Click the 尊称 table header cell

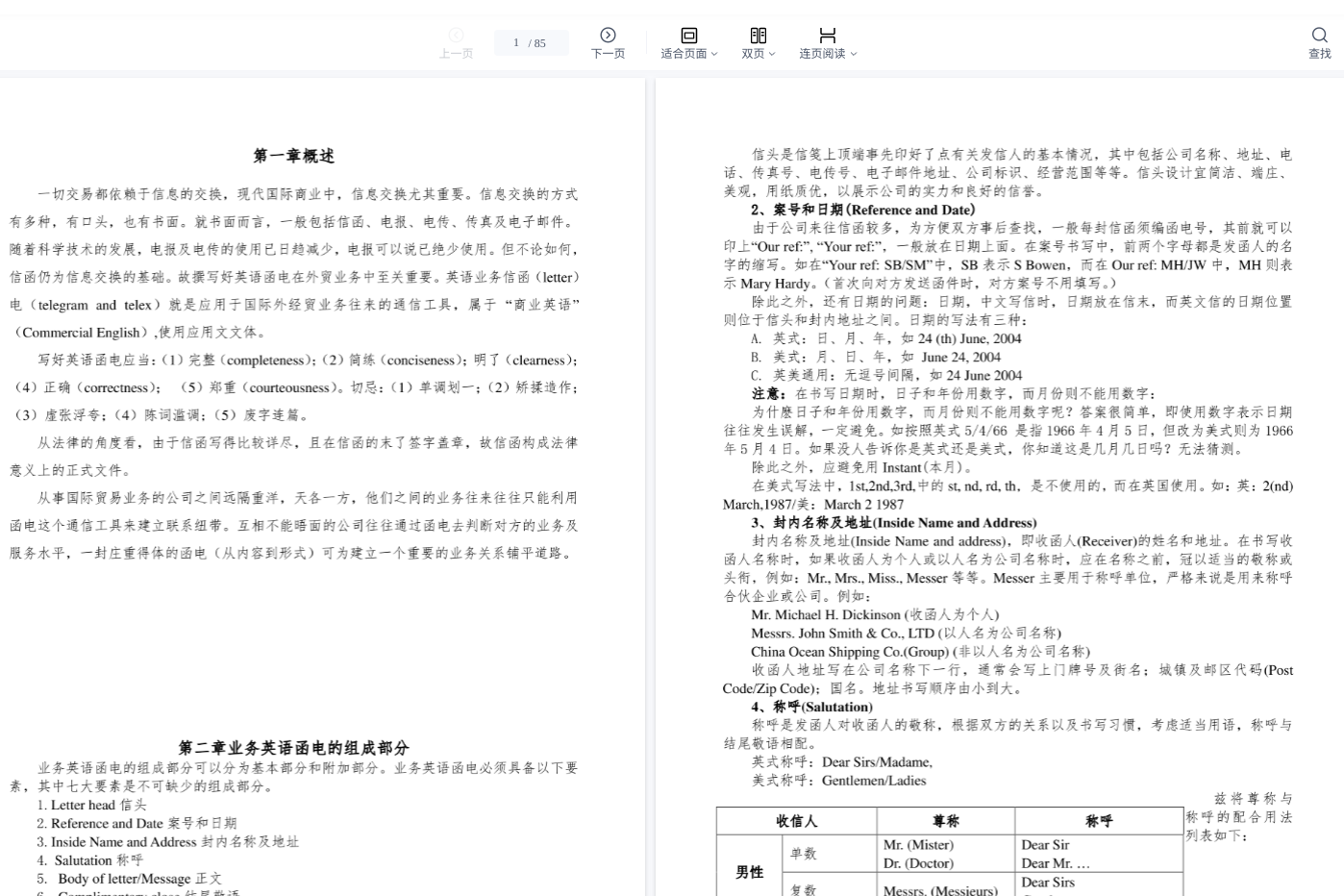point(945,821)
